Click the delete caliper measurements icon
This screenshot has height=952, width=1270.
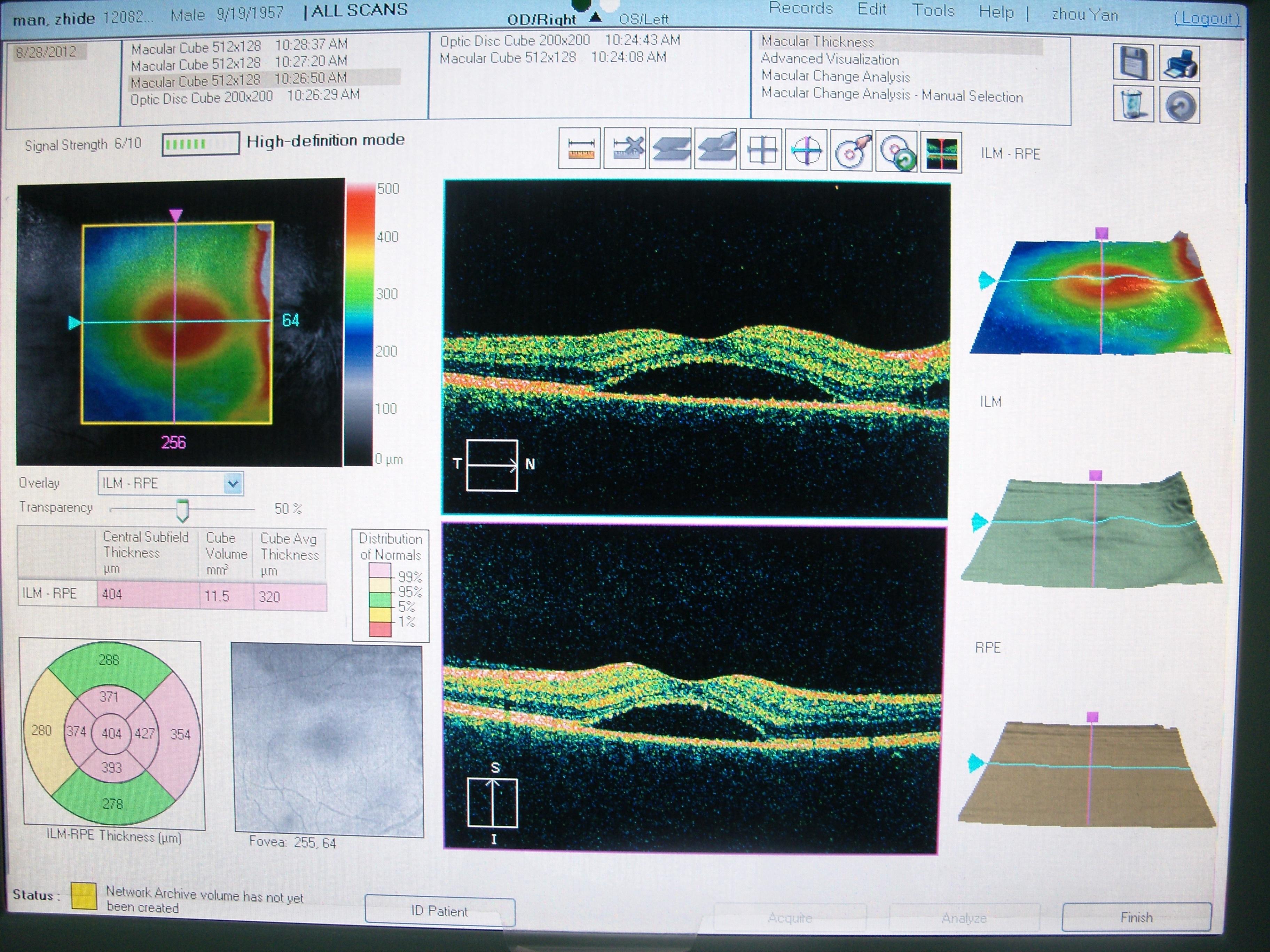625,149
